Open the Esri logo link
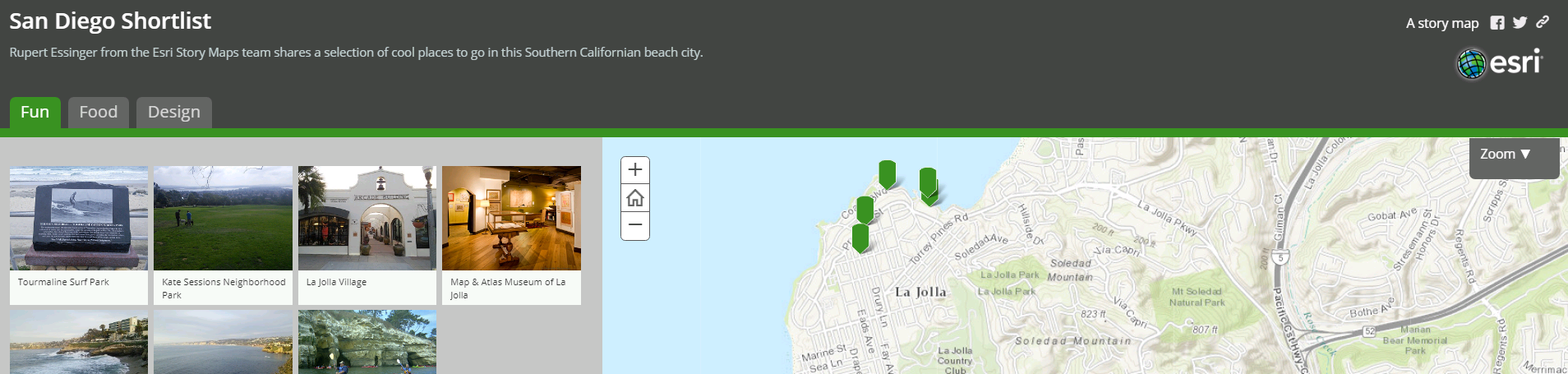1568x374 pixels. [x=1500, y=63]
